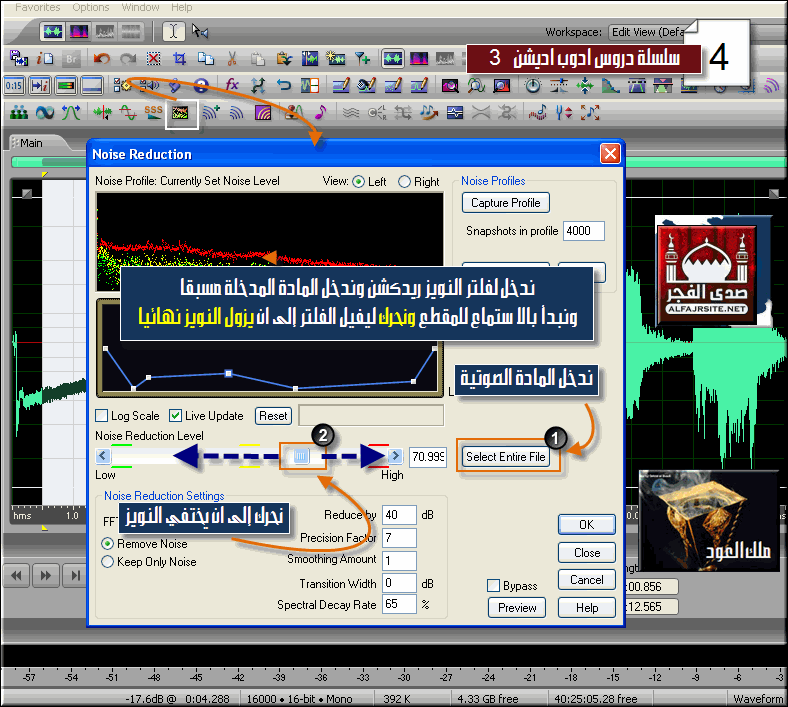Viewport: 788px width, 707px height.
Task: Select the Main panel tab
Action: tap(31, 143)
